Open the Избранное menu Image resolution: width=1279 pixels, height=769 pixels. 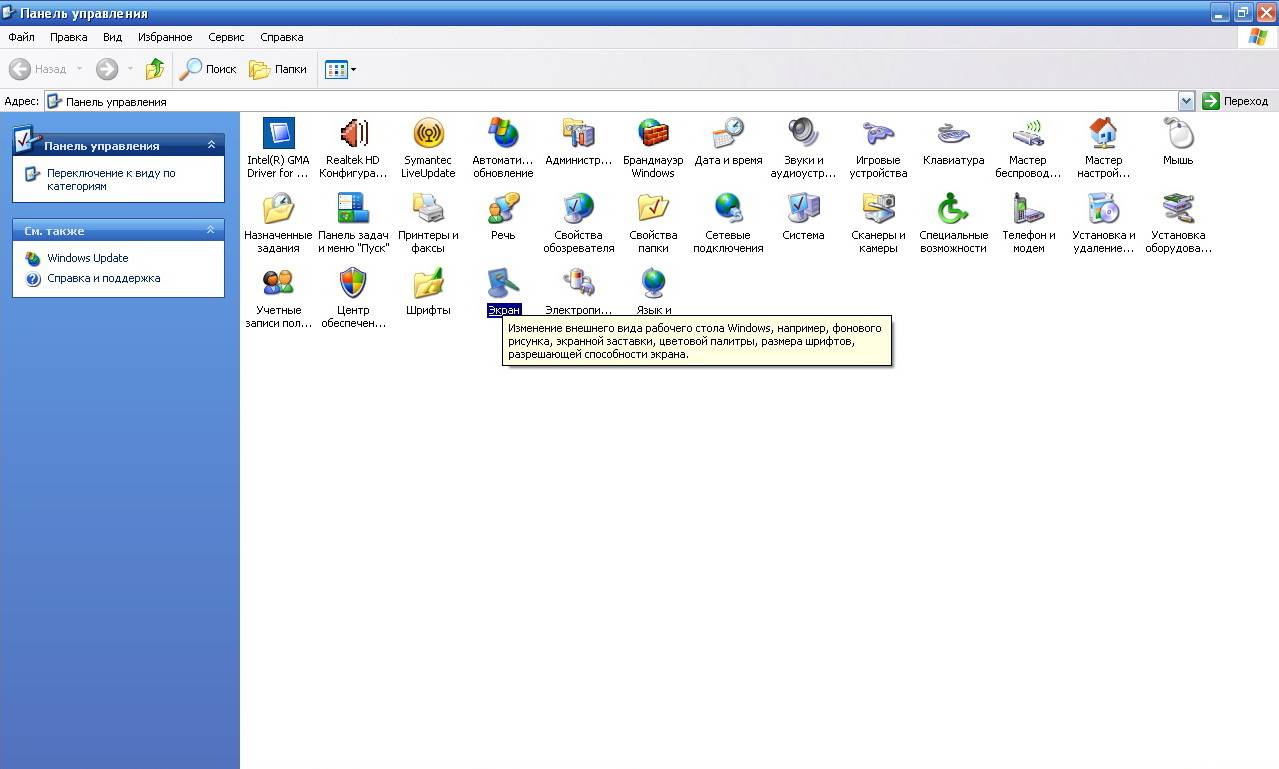click(x=165, y=37)
